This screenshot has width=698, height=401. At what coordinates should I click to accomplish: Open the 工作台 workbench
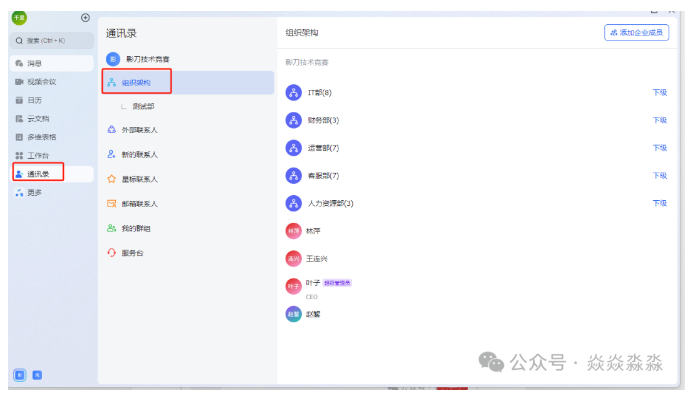[x=52, y=156]
